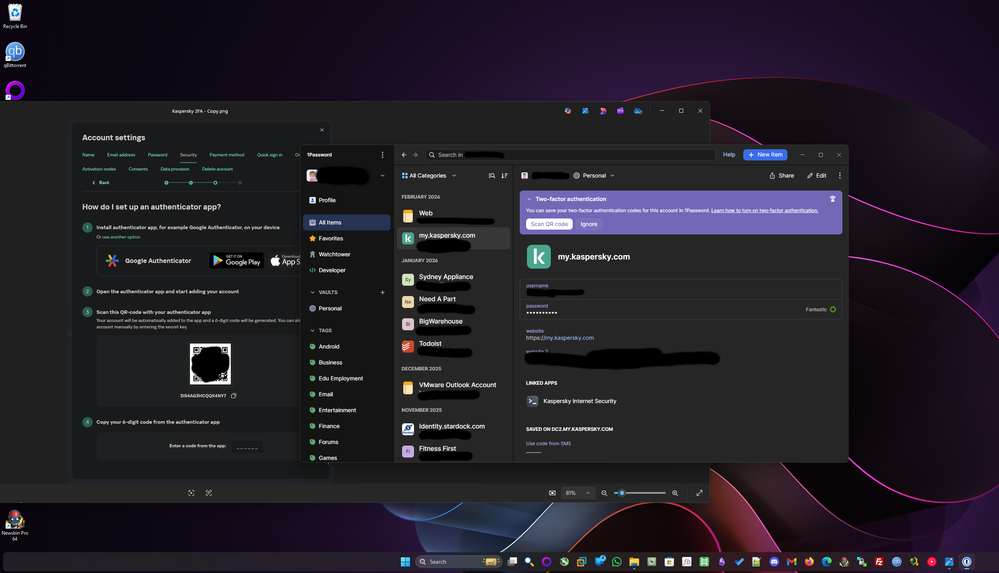This screenshot has height=573, width=999.
Task: Open the Developer section in sidebar
Action: point(332,270)
